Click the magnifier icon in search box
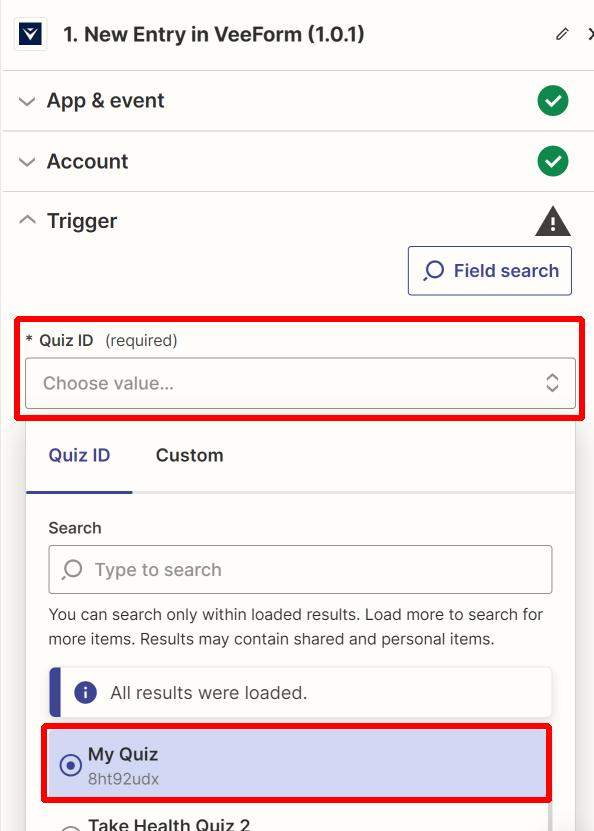This screenshot has width=594, height=831. [72, 570]
